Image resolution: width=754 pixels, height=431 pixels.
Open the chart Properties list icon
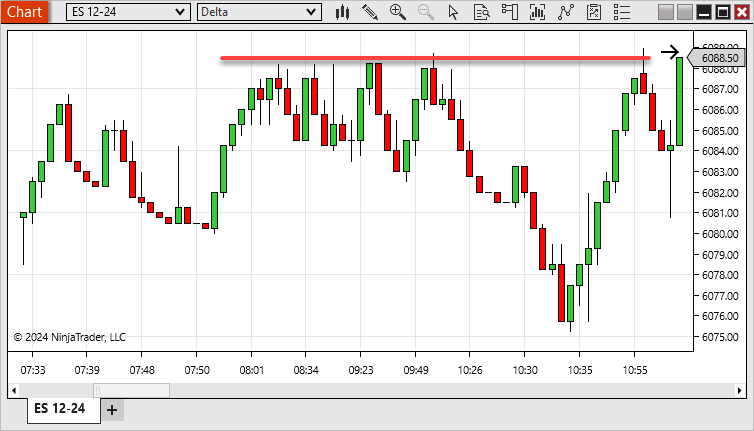pos(622,12)
